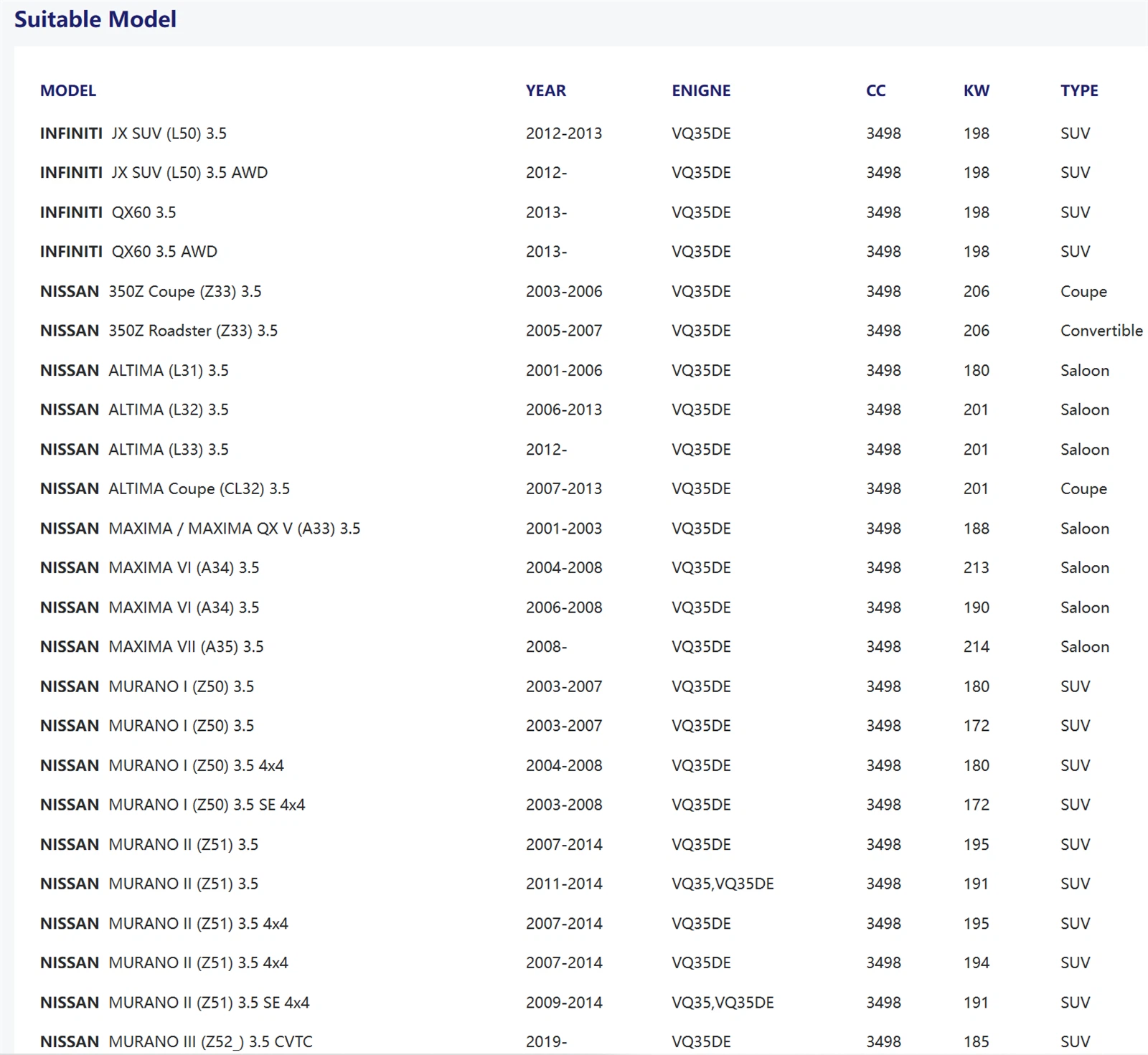Select MURANO I (Z50) 3.5 SE 4x4 model
Viewport: 1148px width, 1055px height.
[173, 805]
